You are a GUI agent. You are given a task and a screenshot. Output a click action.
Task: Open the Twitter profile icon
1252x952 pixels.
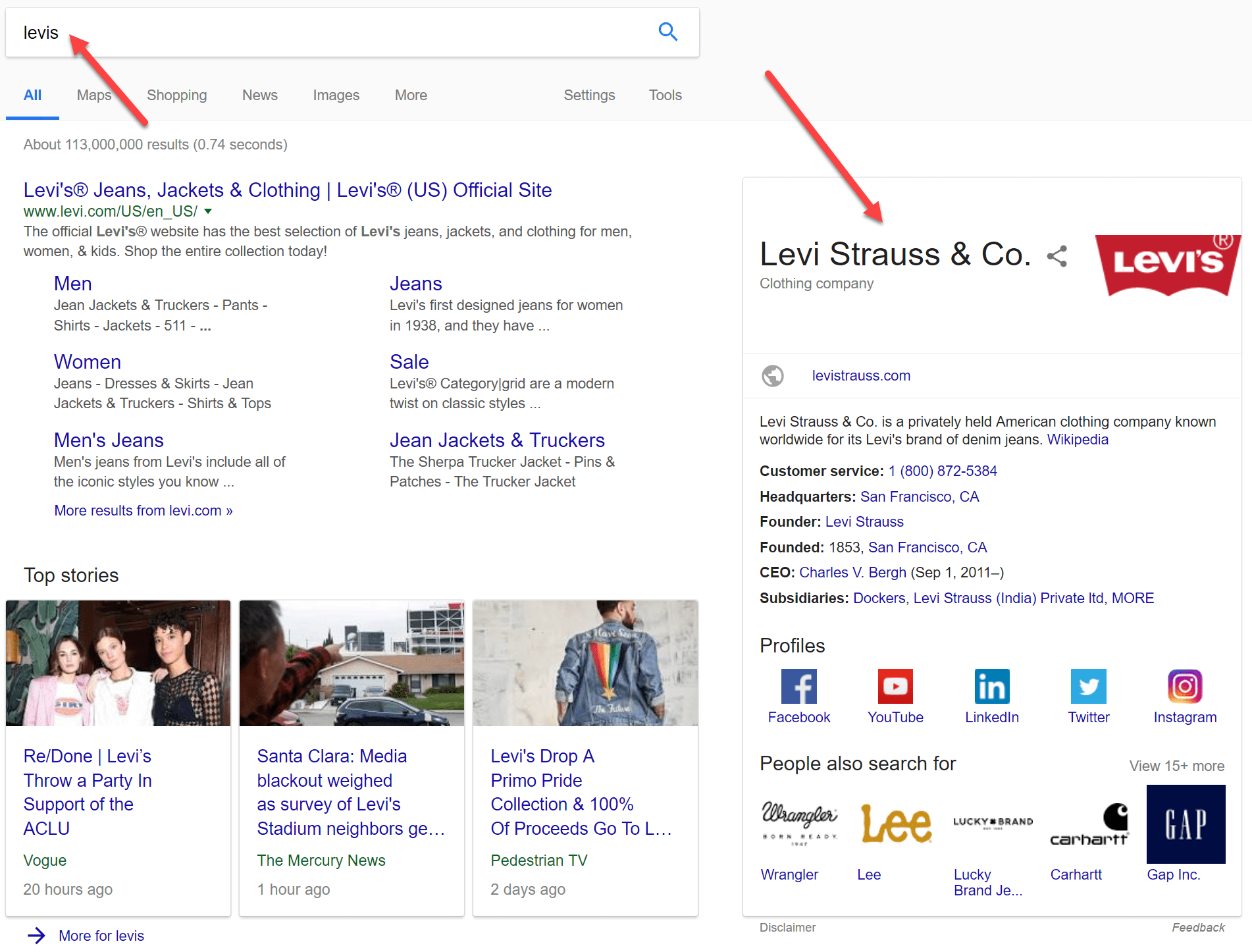coord(1089,687)
